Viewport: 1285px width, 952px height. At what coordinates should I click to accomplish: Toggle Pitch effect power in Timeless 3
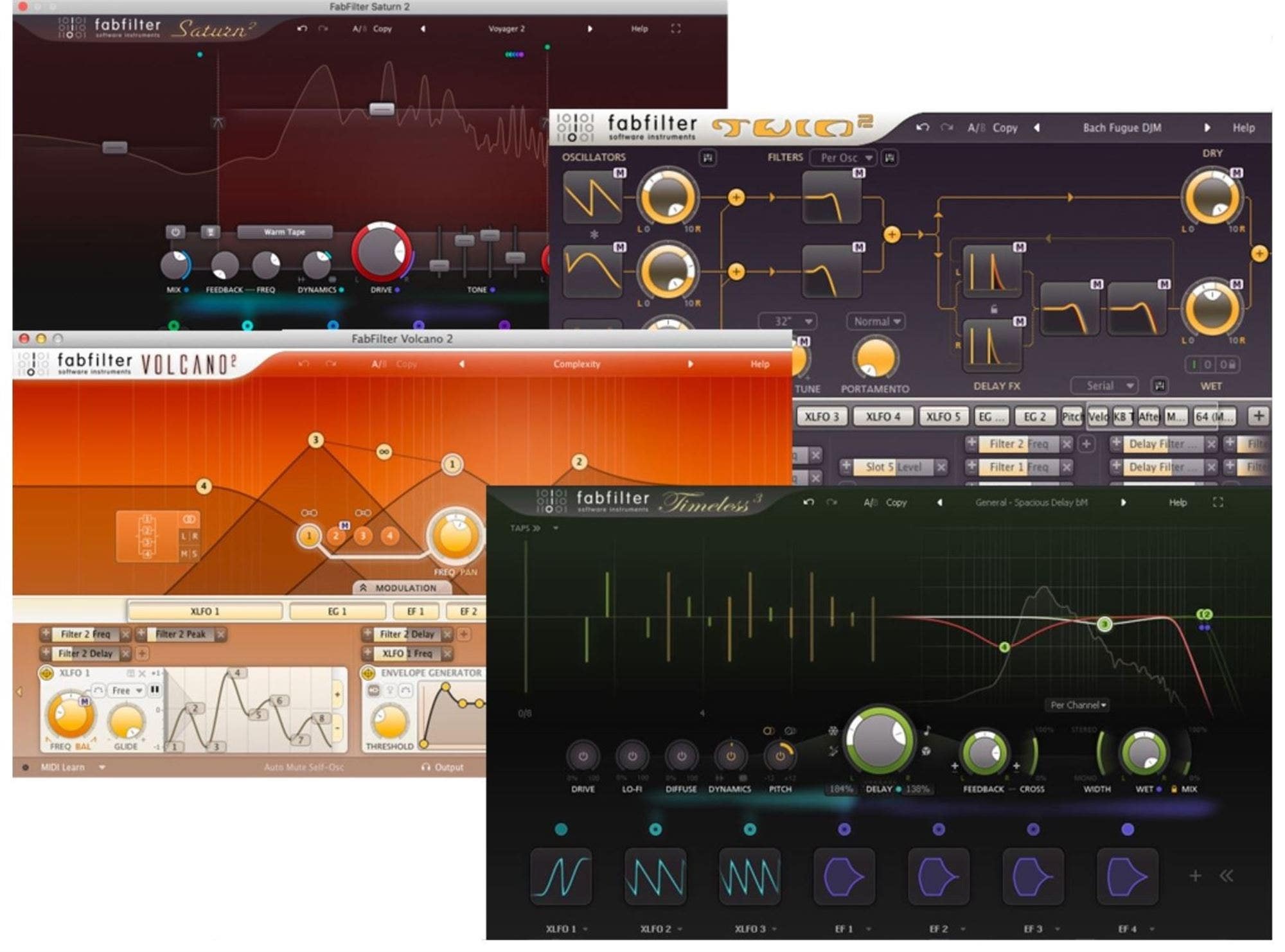tap(780, 757)
